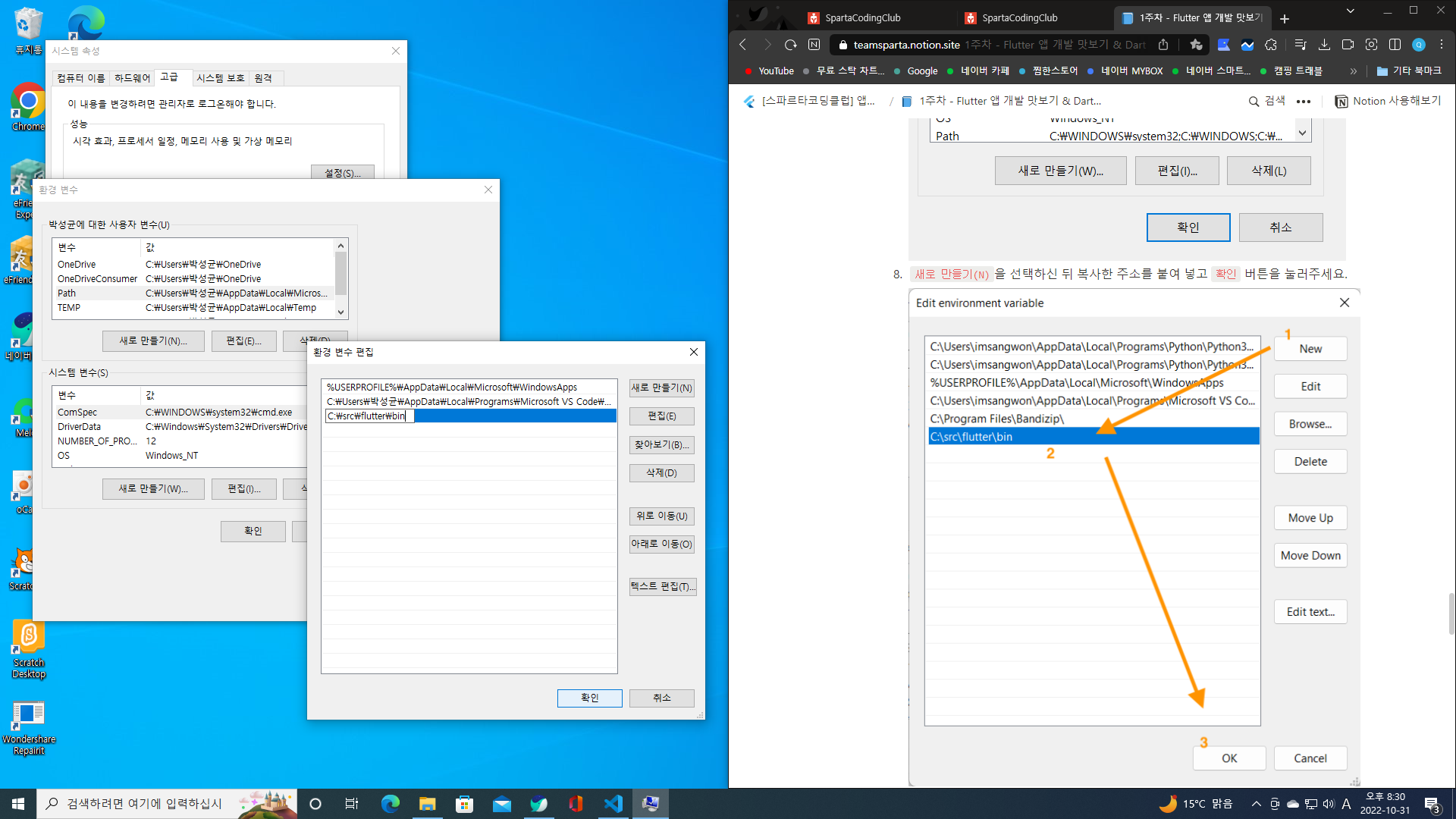Launch Microsoft Edge from the taskbar
Viewport: 1456px width, 819px height.
pos(391,804)
